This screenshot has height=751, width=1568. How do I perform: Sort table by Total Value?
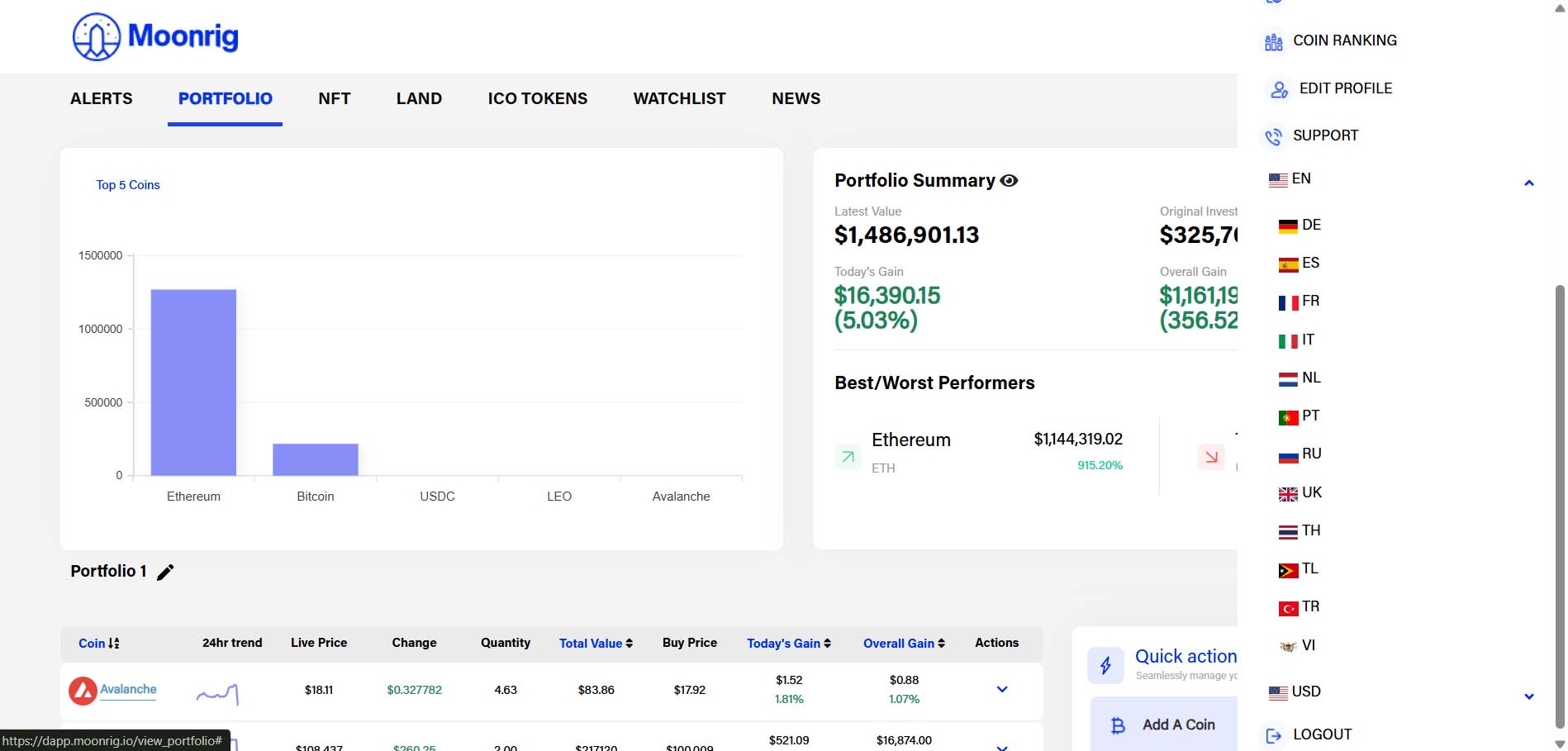coord(596,644)
